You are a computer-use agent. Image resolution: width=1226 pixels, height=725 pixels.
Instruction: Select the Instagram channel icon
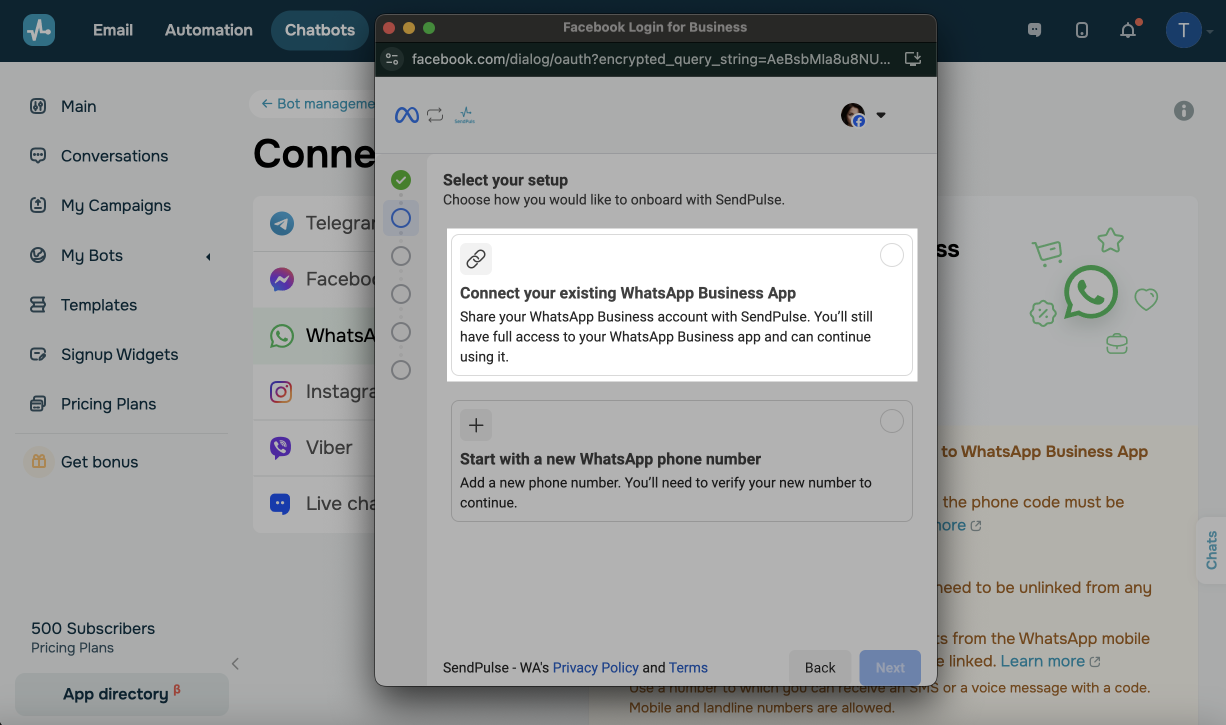tap(282, 391)
